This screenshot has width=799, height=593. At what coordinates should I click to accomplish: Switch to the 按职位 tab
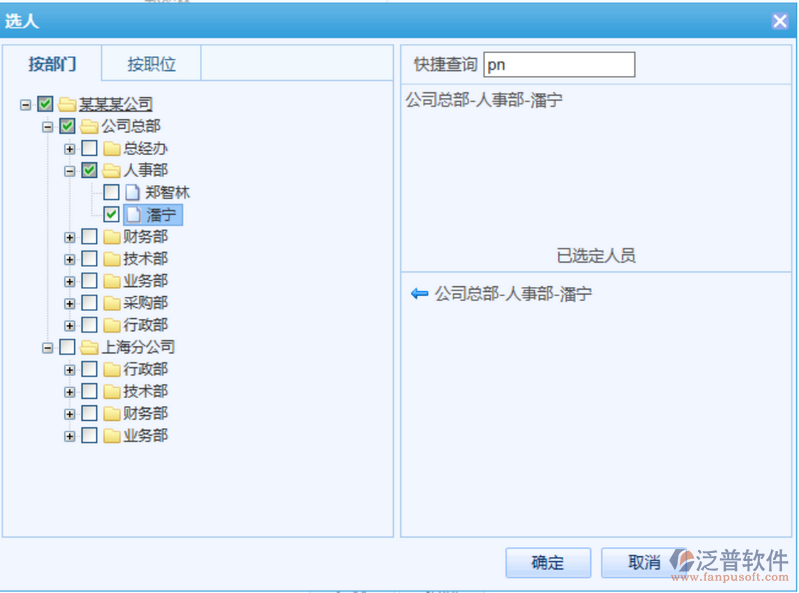(151, 64)
